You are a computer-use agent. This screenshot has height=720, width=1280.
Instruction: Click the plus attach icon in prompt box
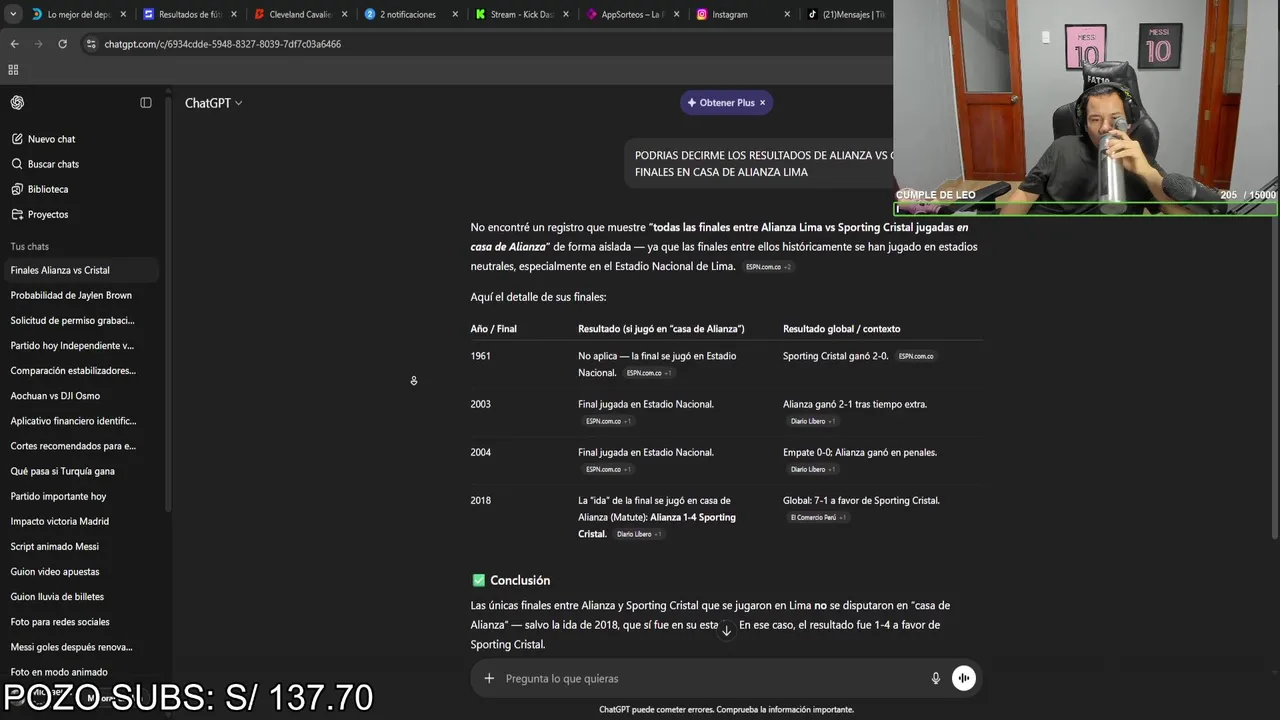coord(489,678)
